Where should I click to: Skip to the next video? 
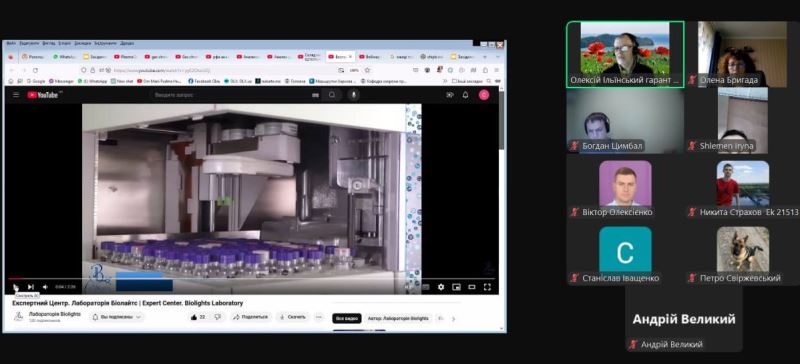click(x=31, y=287)
